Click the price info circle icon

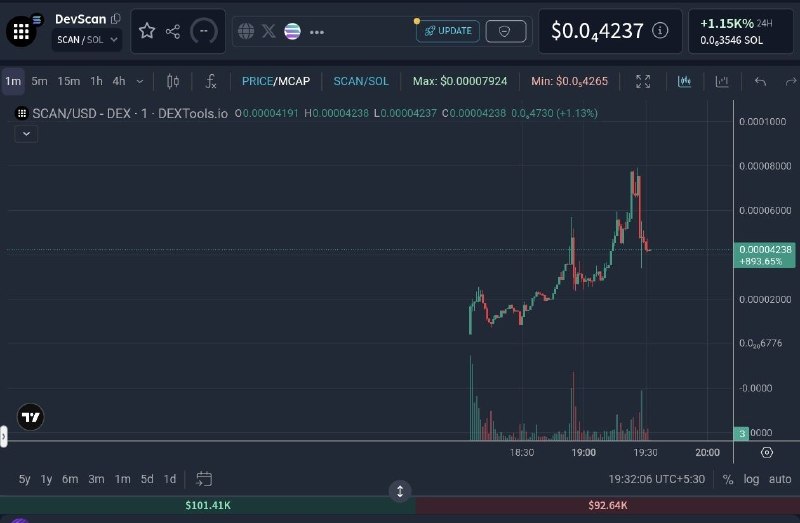660,31
